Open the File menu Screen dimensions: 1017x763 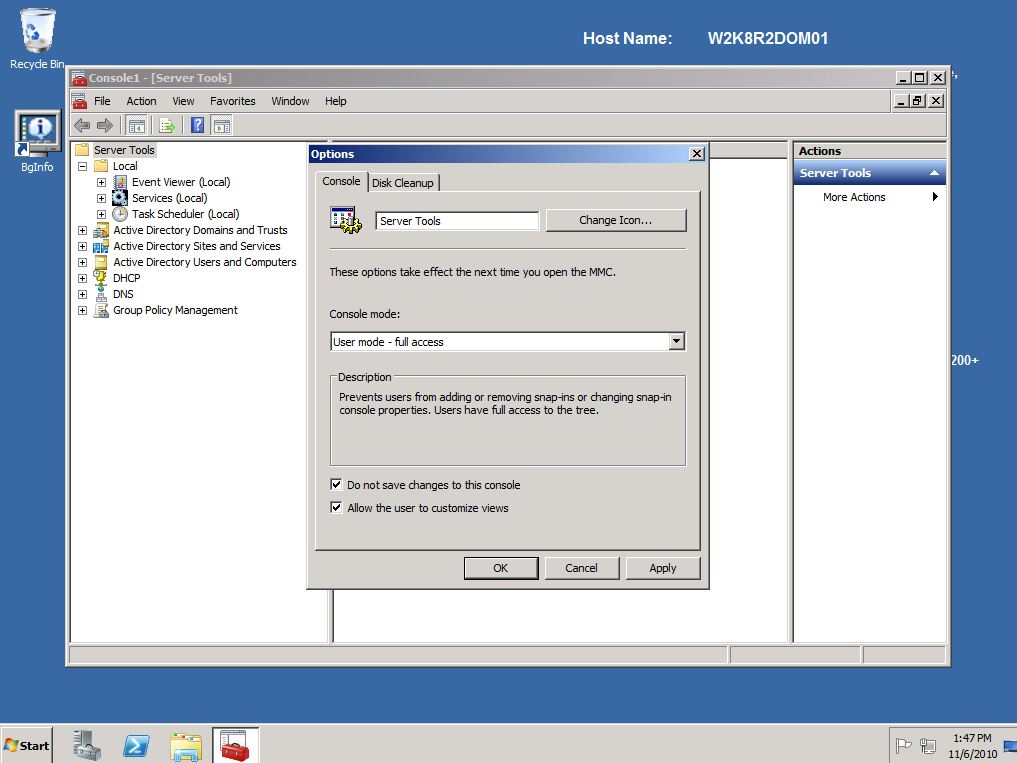[x=102, y=101]
